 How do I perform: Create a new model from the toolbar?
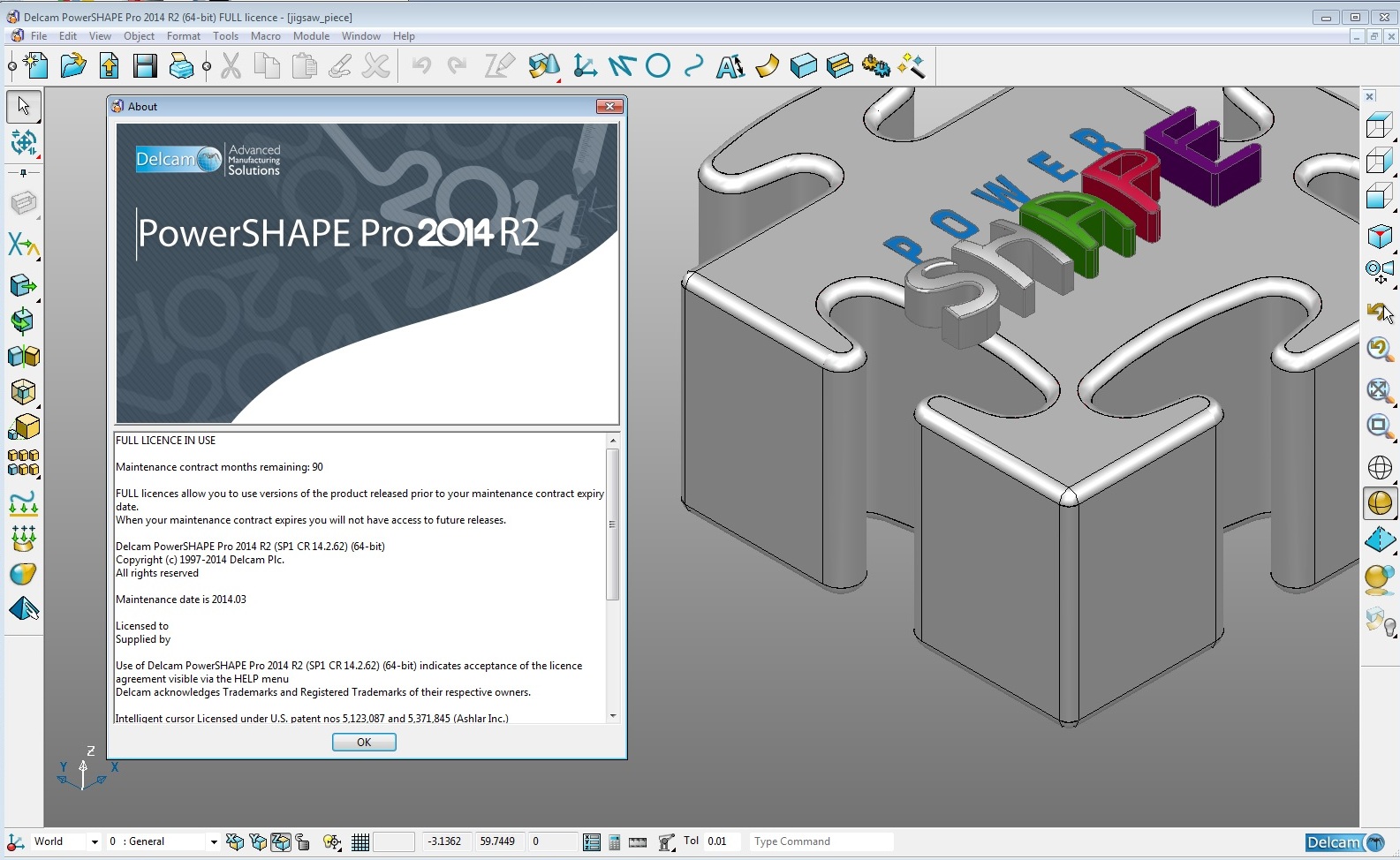pos(35,65)
